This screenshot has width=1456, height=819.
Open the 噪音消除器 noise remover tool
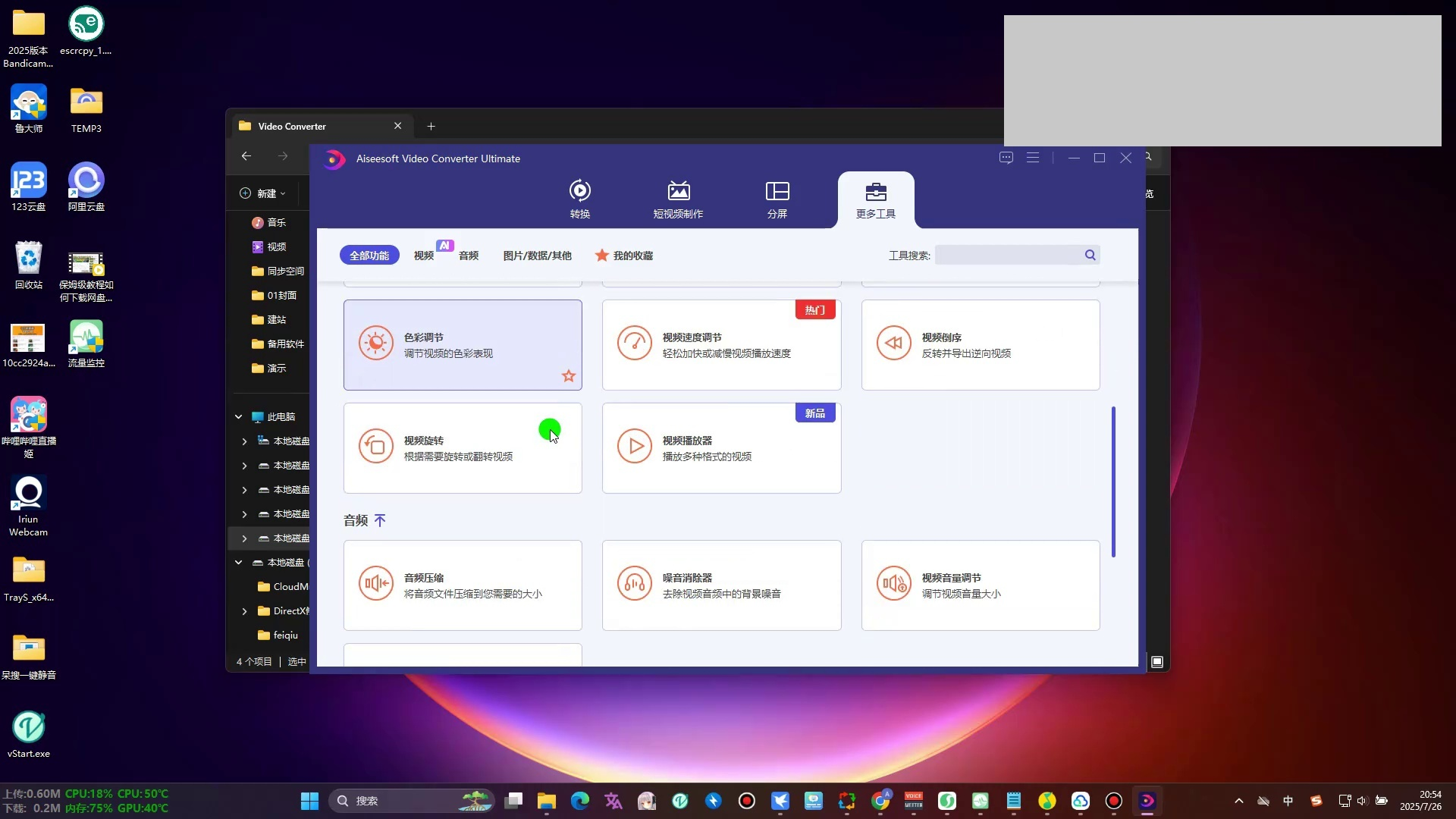tap(720, 585)
